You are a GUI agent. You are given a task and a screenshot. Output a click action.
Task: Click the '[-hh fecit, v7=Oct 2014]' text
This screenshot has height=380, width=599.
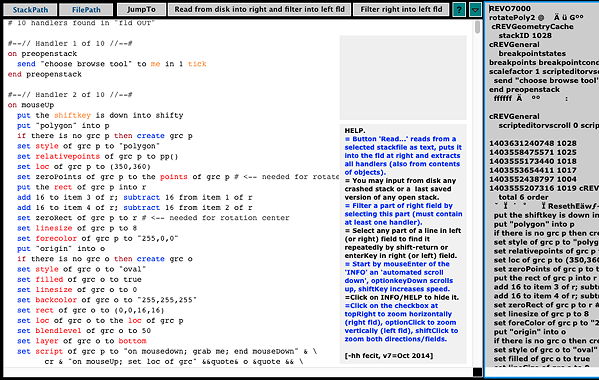point(389,356)
